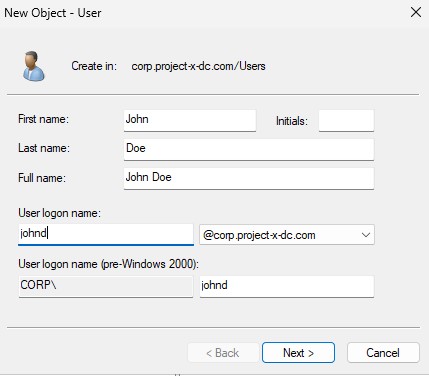Place cursor in User logon name box
429x376 pixels.
click(106, 234)
